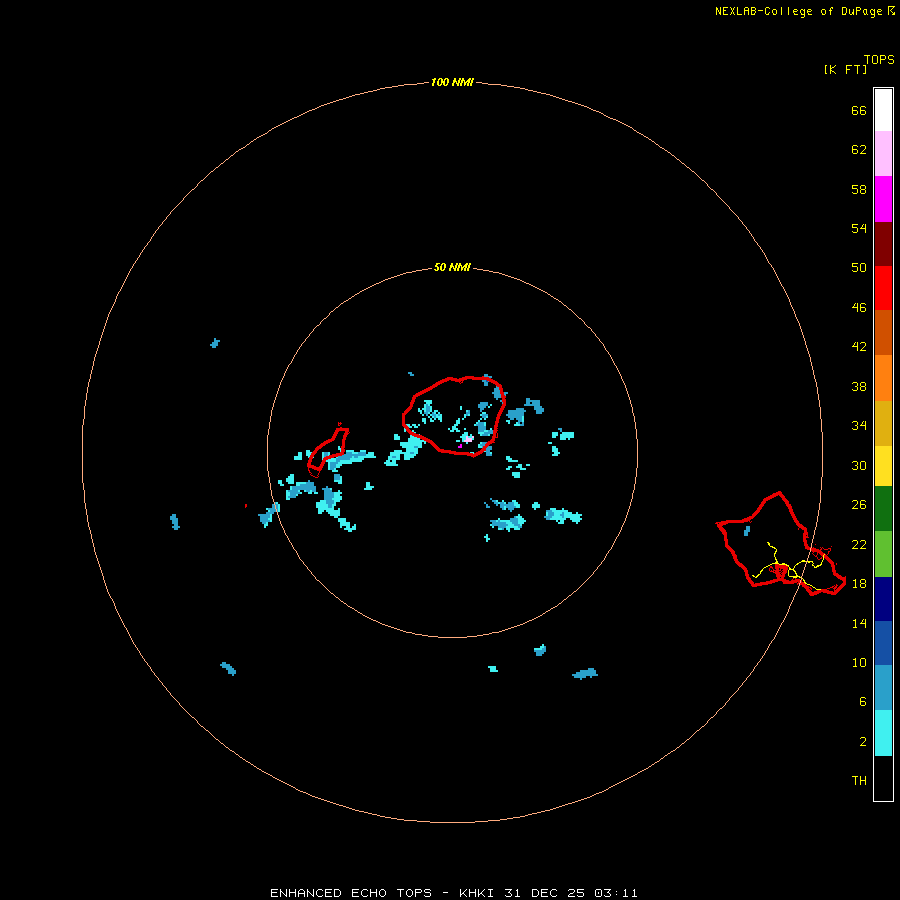
Task: Click the '26' legend value label
Action: tap(859, 505)
